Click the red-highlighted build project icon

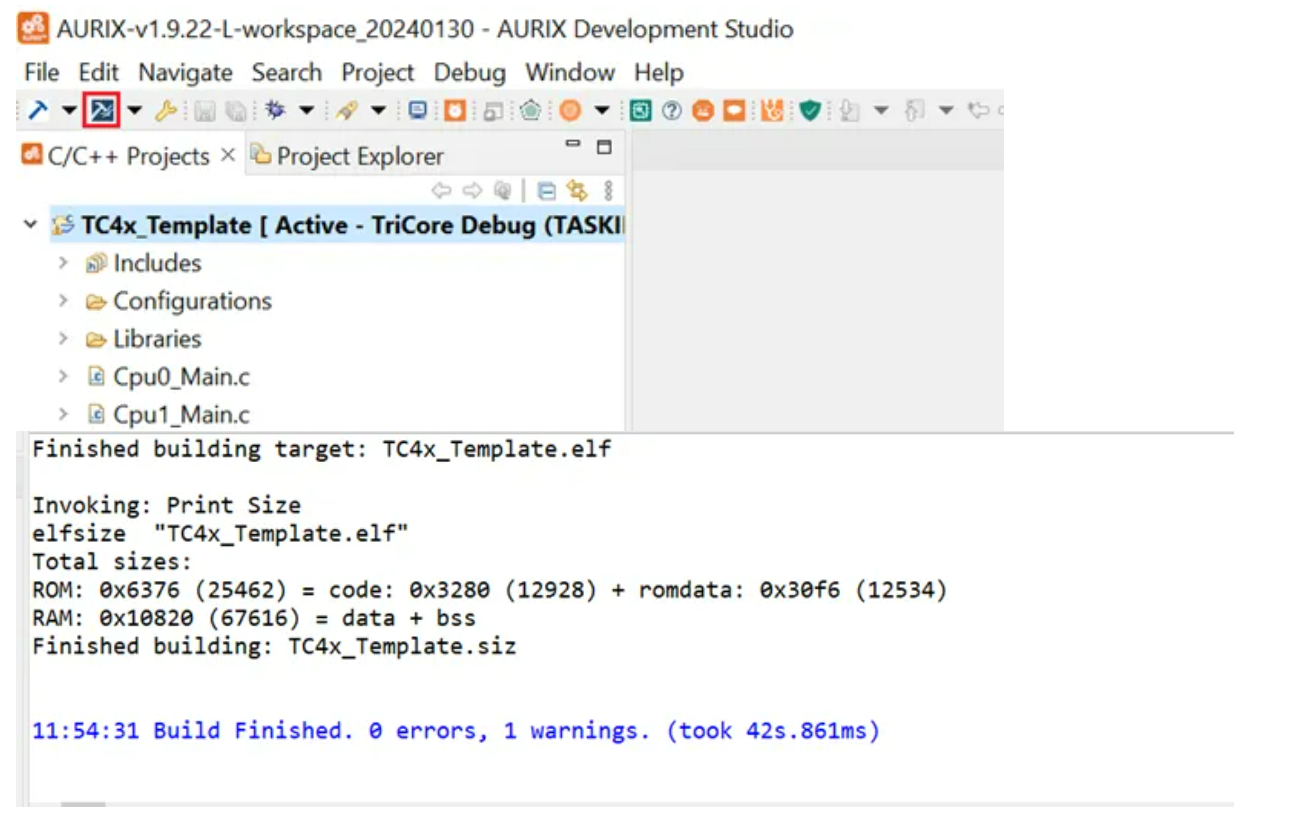pyautogui.click(x=101, y=111)
